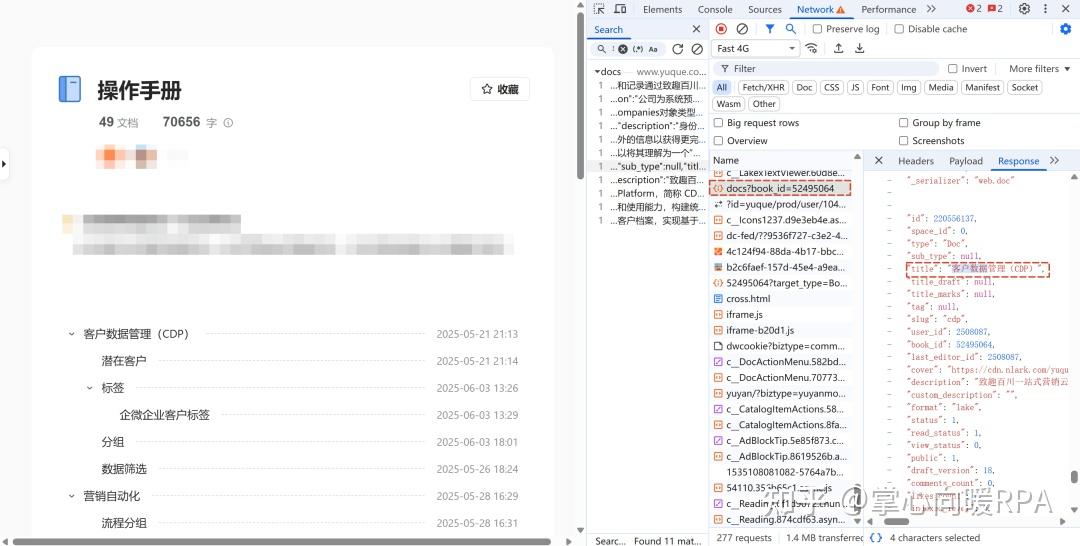The height and width of the screenshot is (546, 1080).
Task: Open the More filters dropdown
Action: [x=1039, y=68]
